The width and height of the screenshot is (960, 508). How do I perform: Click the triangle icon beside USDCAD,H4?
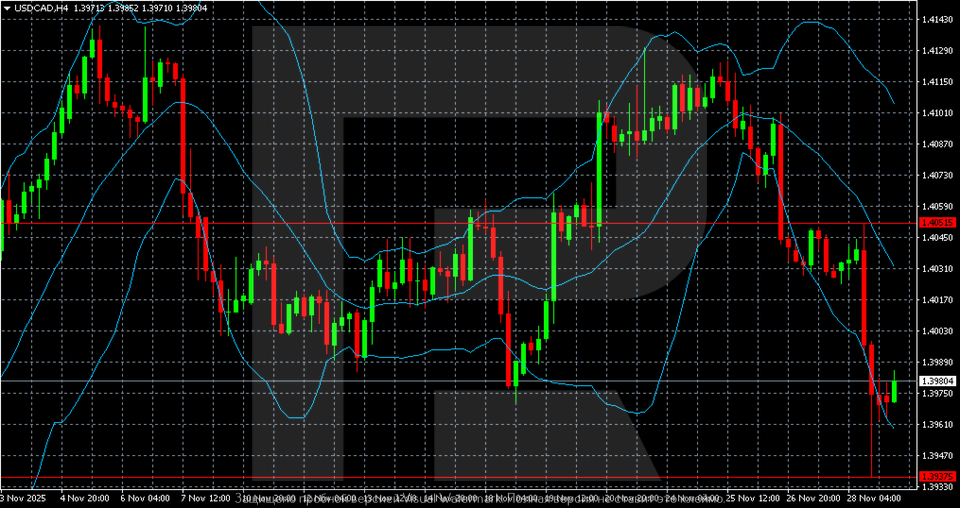6,7
